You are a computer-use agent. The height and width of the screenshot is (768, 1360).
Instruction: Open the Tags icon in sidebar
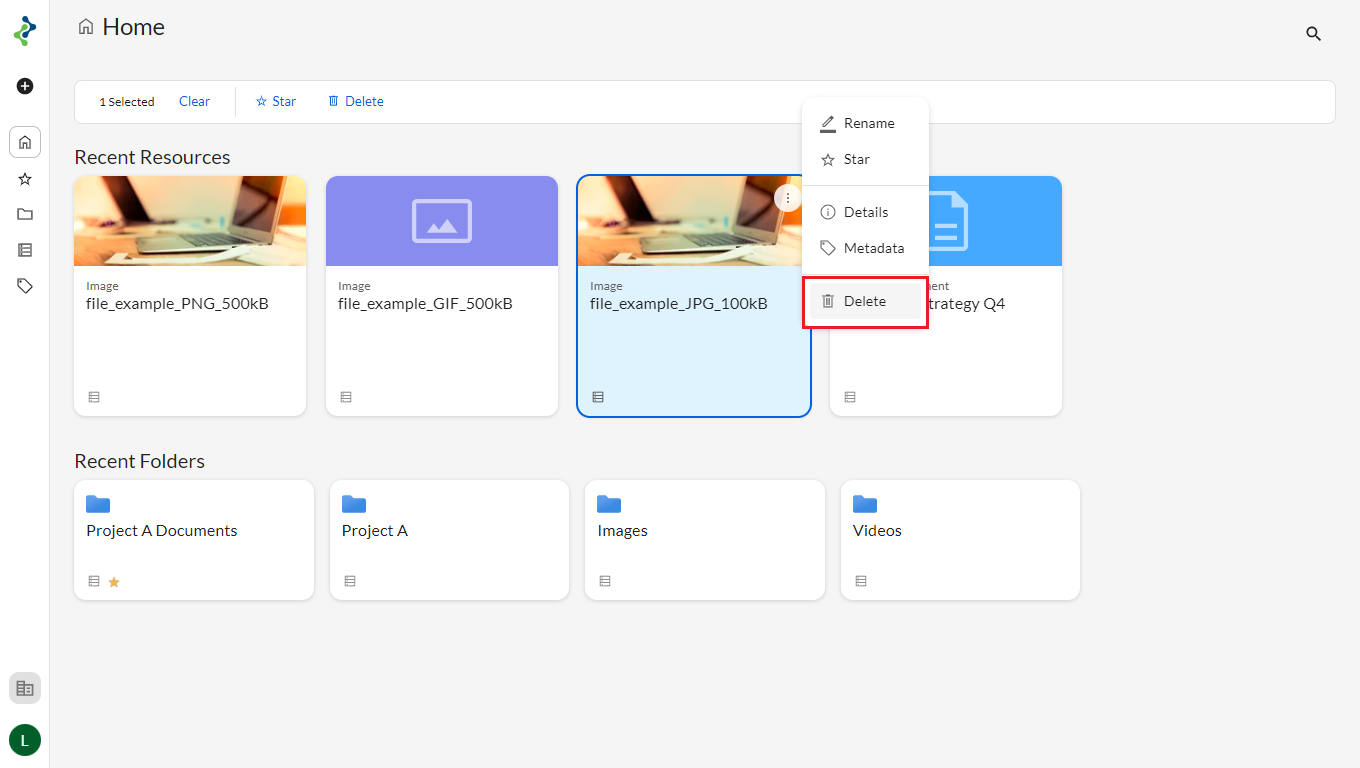tap(25, 286)
